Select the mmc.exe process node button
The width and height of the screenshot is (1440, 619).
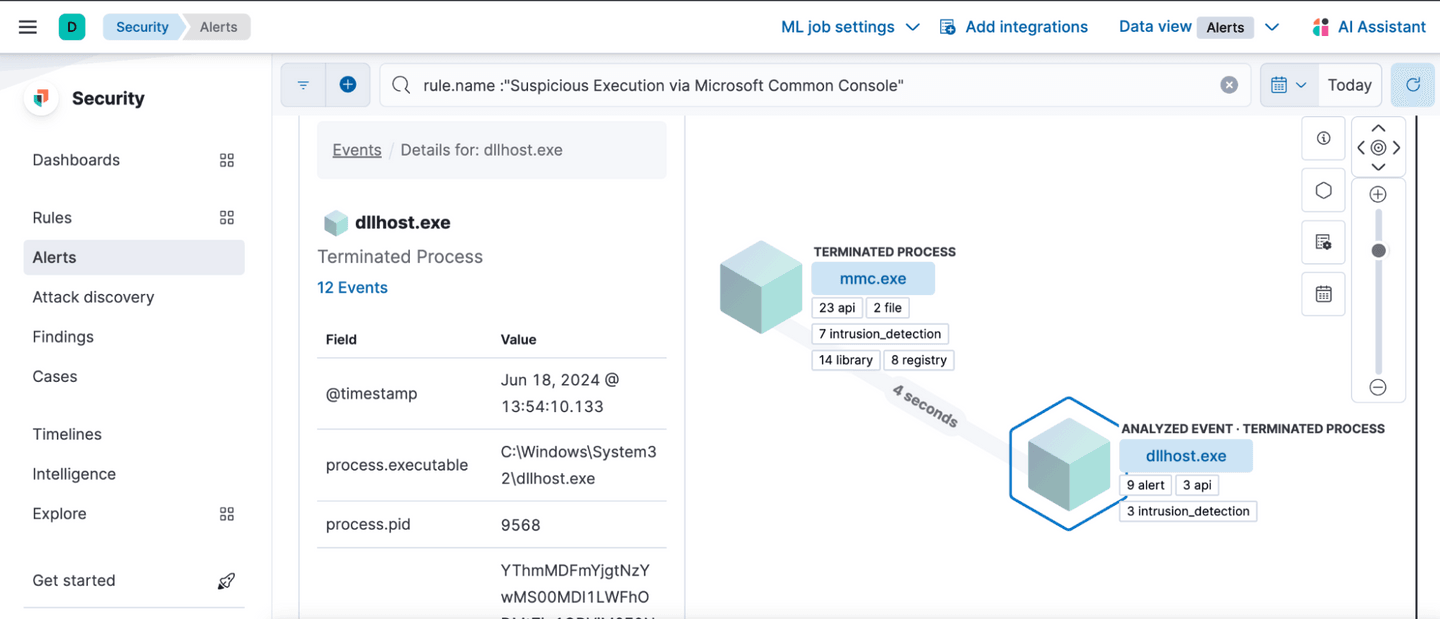[x=872, y=279]
